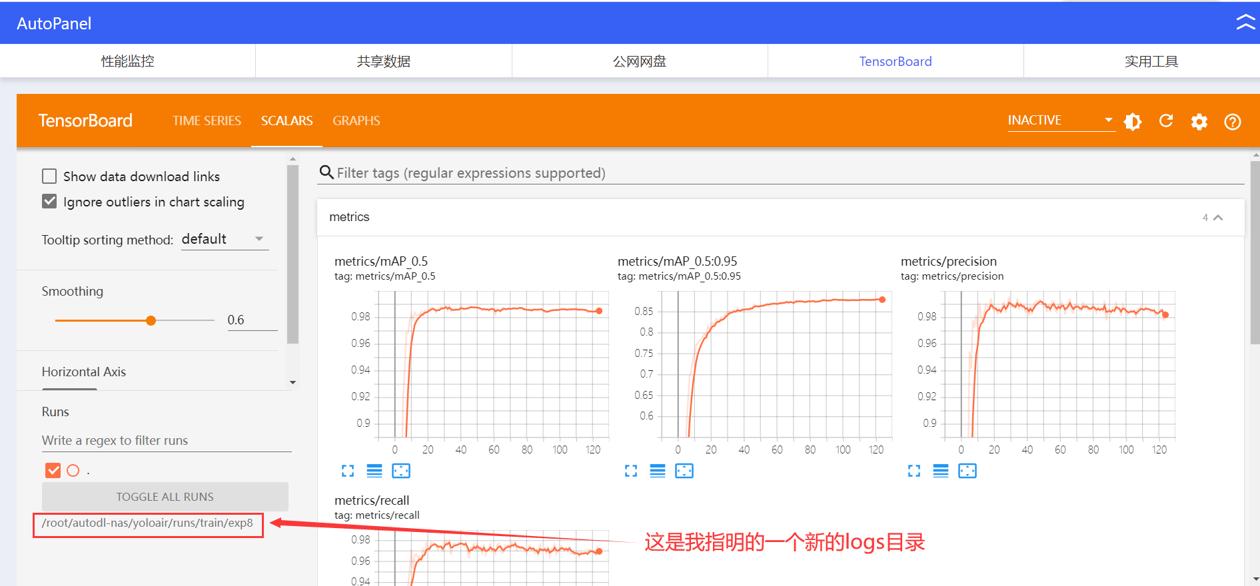1260x586 pixels.
Task: Fit domain to data for precision chart
Action: pyautogui.click(x=967, y=470)
